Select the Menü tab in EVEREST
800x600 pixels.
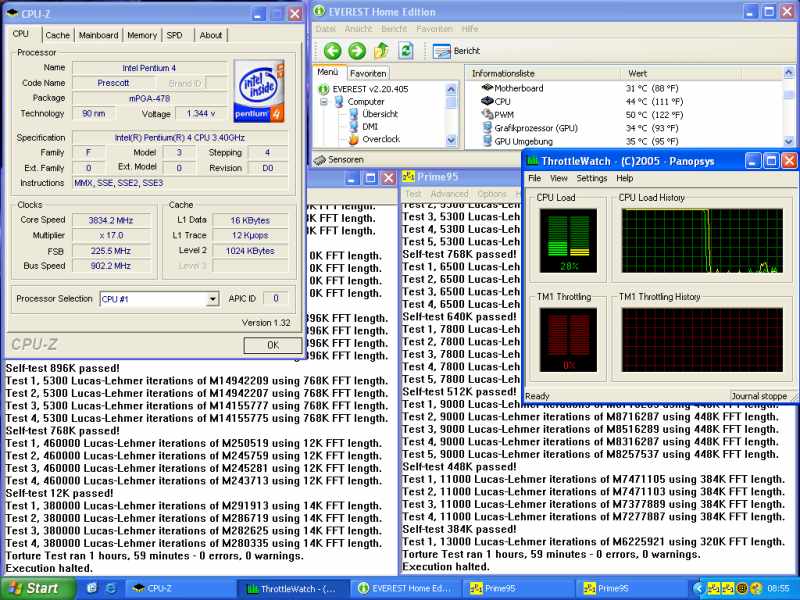click(x=328, y=72)
